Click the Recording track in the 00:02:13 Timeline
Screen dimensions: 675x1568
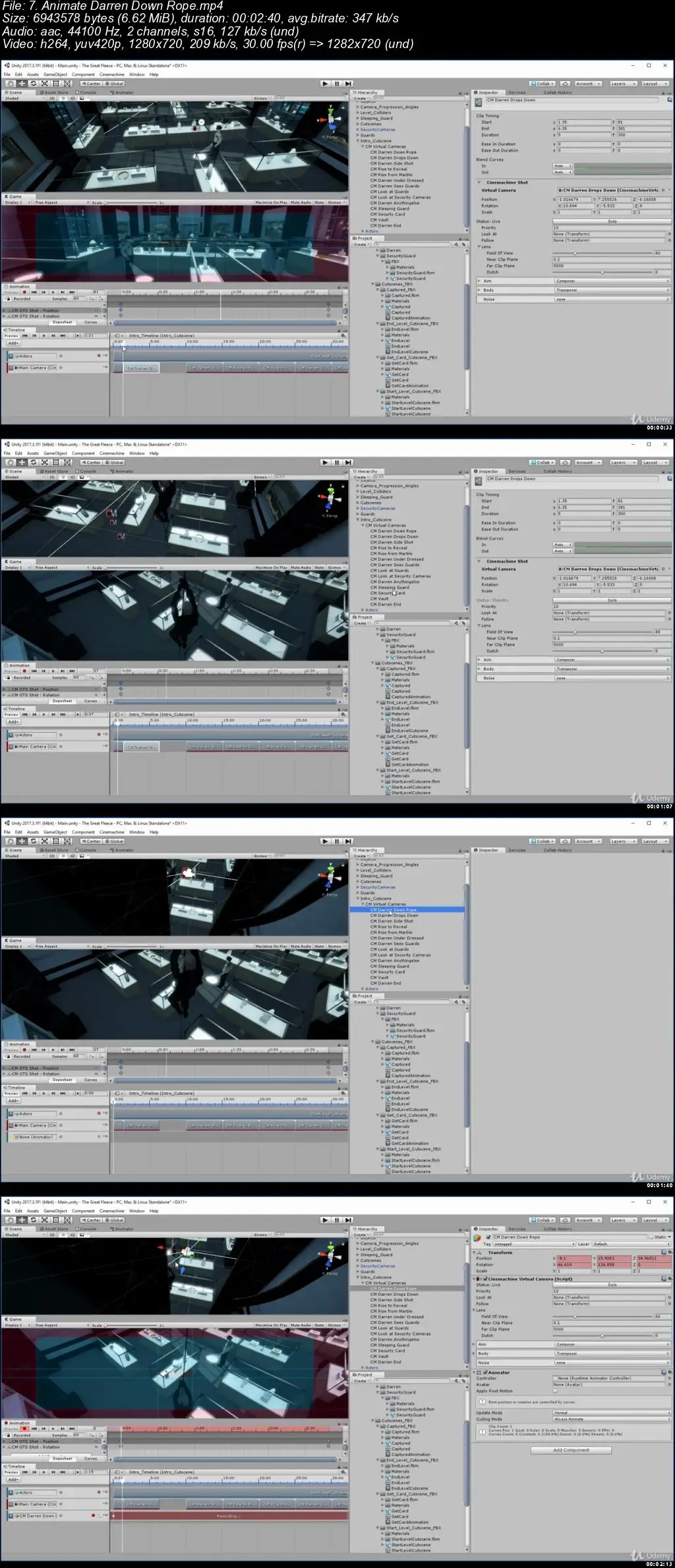(230, 1516)
